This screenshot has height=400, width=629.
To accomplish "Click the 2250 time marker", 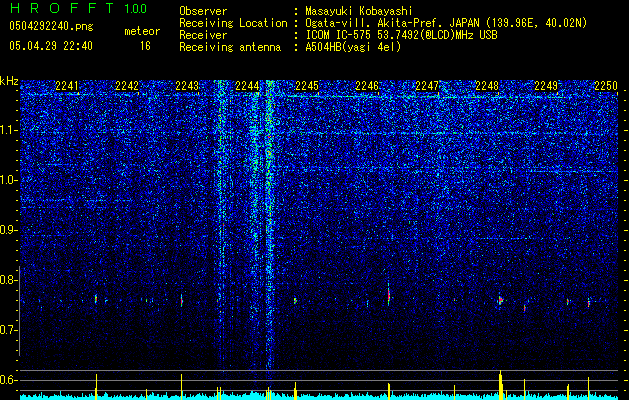I will click(606, 86).
